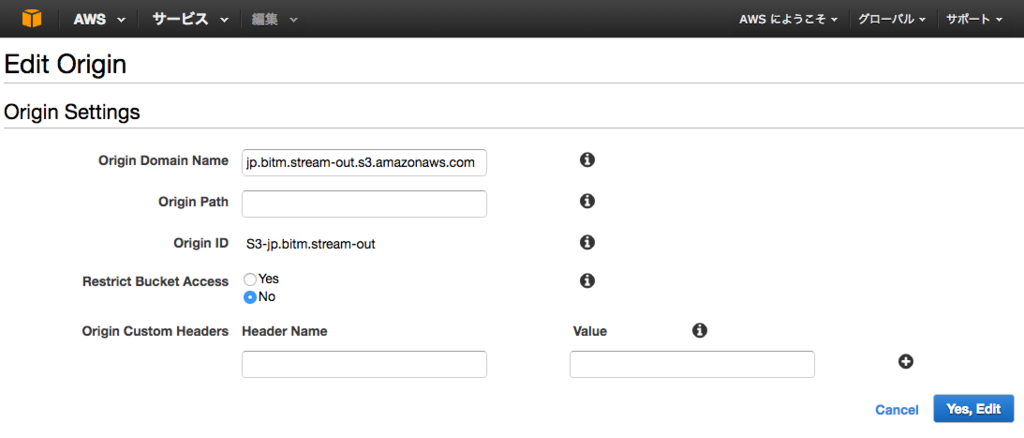The image size is (1024, 438).
Task: Show info icon for Origin ID
Action: point(587,242)
